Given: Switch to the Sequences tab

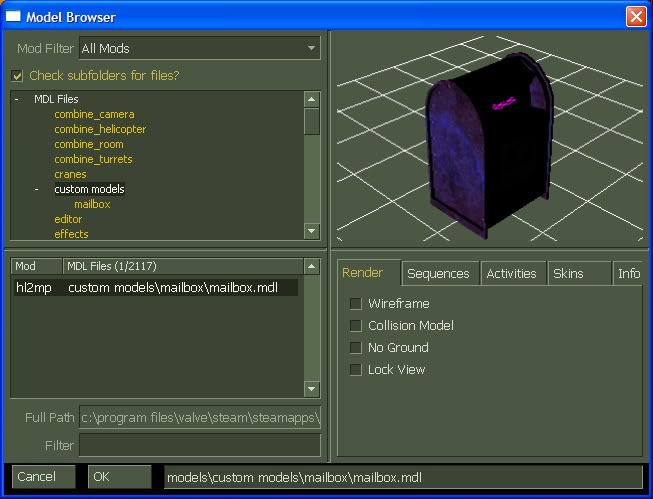Looking at the screenshot, I should coord(440,274).
